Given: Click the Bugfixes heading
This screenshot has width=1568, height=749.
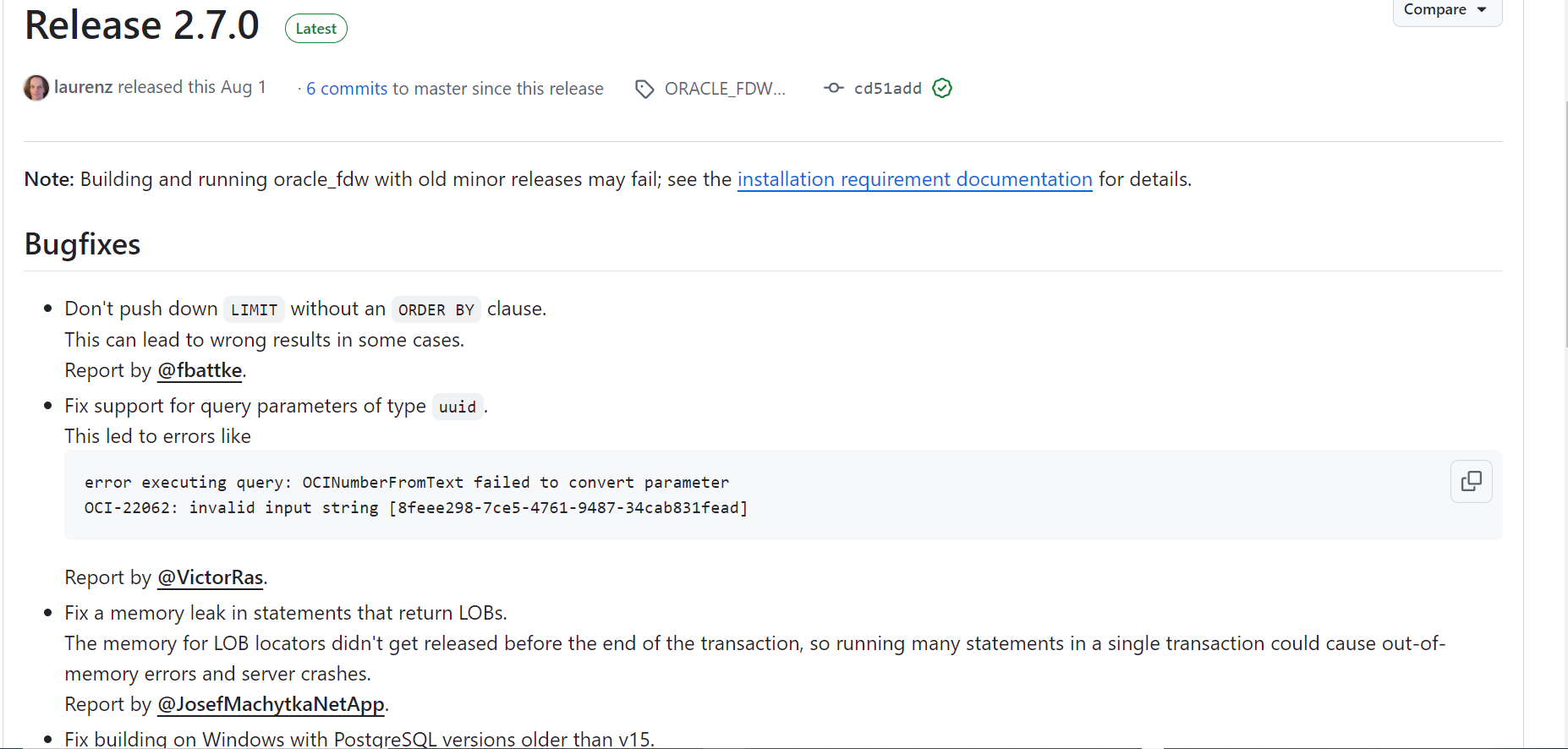Looking at the screenshot, I should 82,244.
